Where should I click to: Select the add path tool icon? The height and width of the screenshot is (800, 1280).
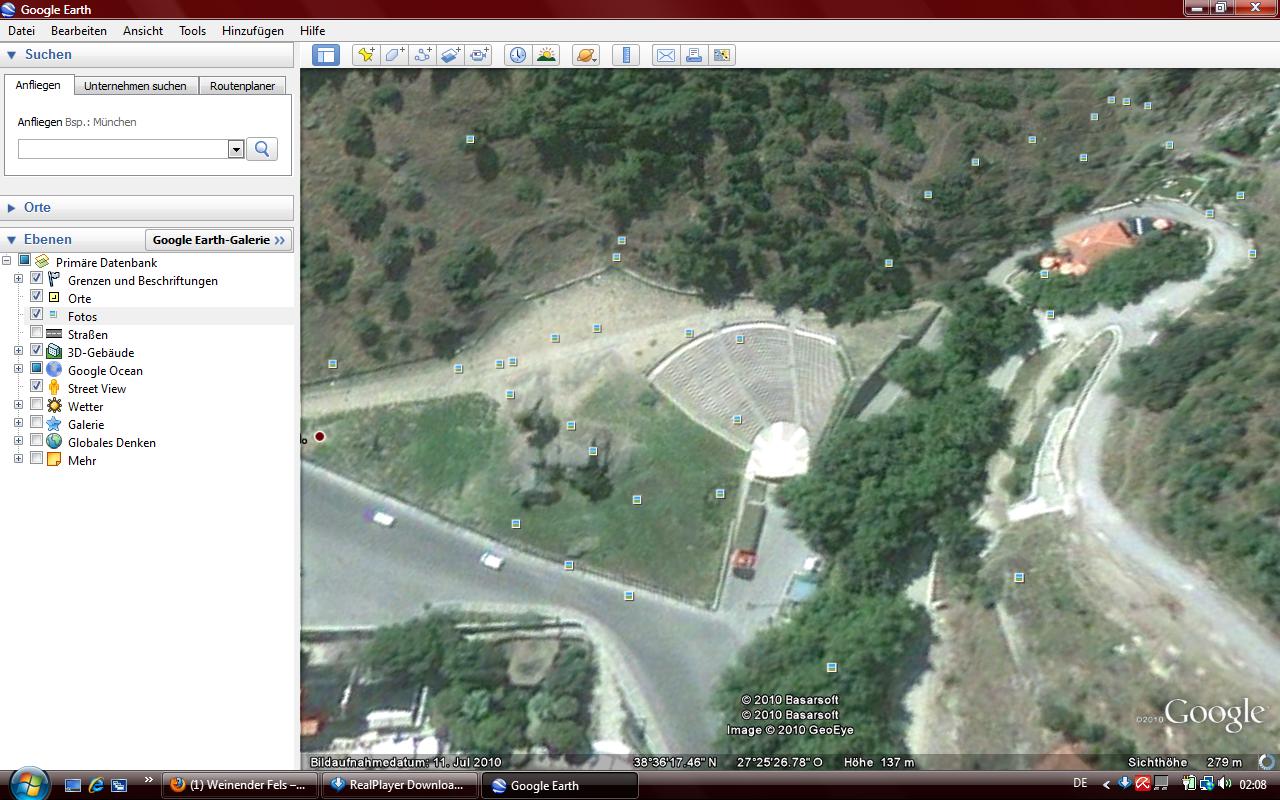pyautogui.click(x=422, y=55)
